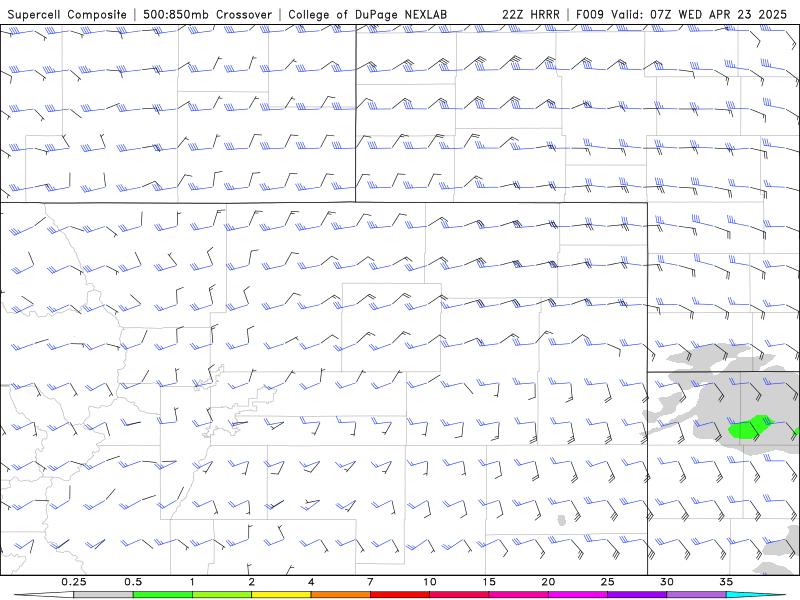This screenshot has width=800, height=600.
Task: Select the purple 25–30 legend segment
Action: 637,595
